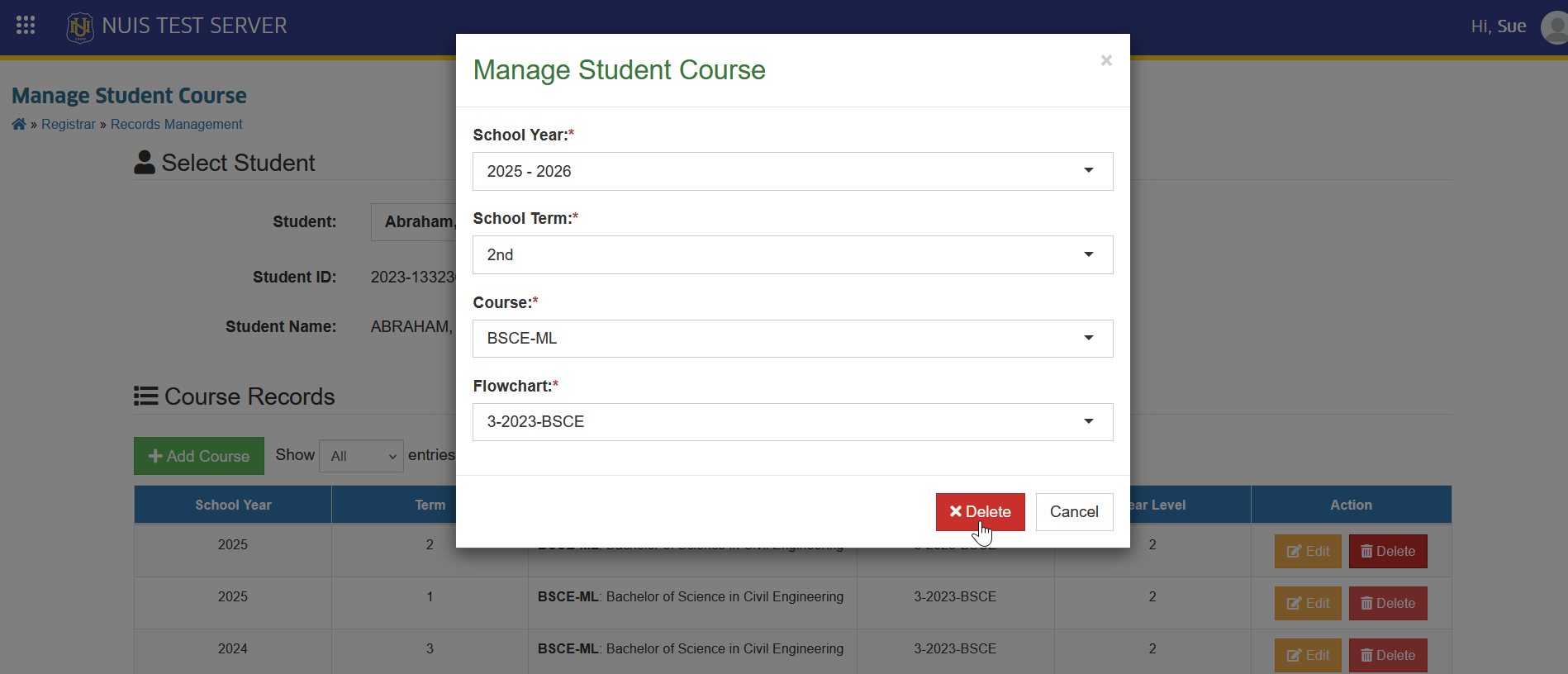Open the Show entries All dropdown

pos(361,456)
